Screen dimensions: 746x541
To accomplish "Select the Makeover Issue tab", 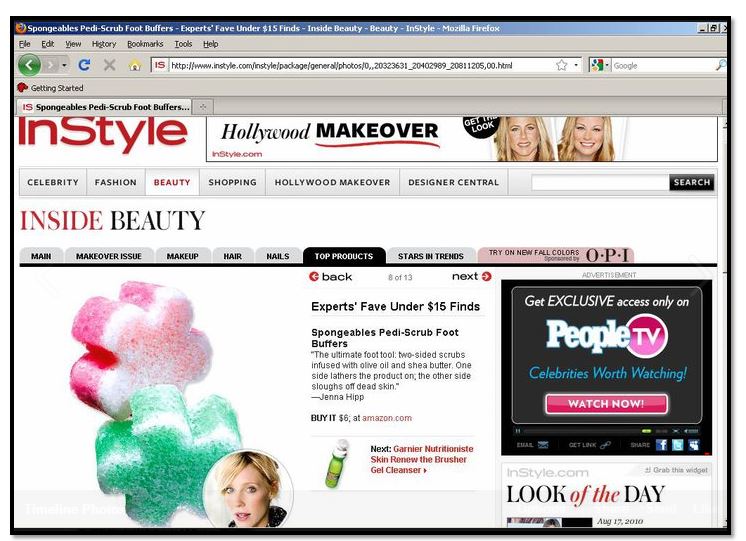I will pyautogui.click(x=109, y=256).
